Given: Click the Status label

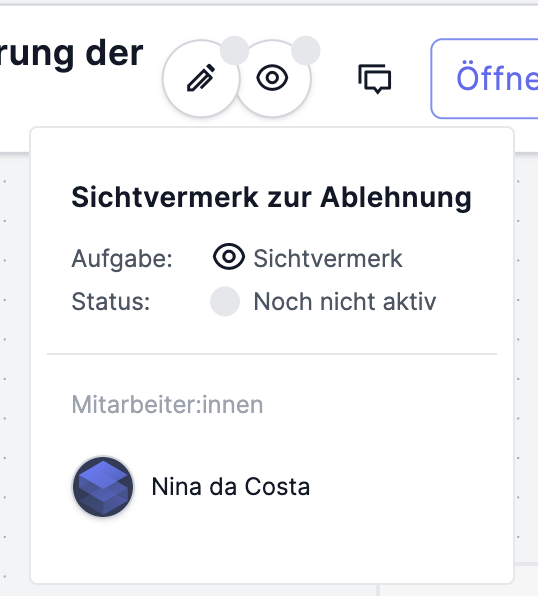Looking at the screenshot, I should tap(111, 302).
